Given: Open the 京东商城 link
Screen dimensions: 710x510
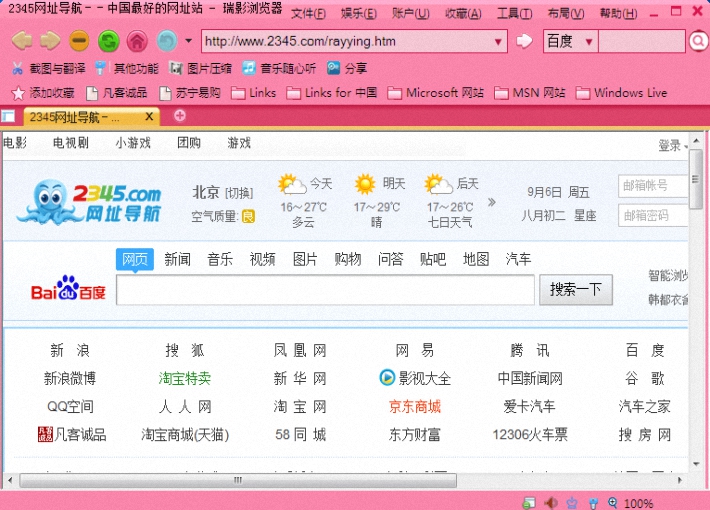Looking at the screenshot, I should (415, 407).
